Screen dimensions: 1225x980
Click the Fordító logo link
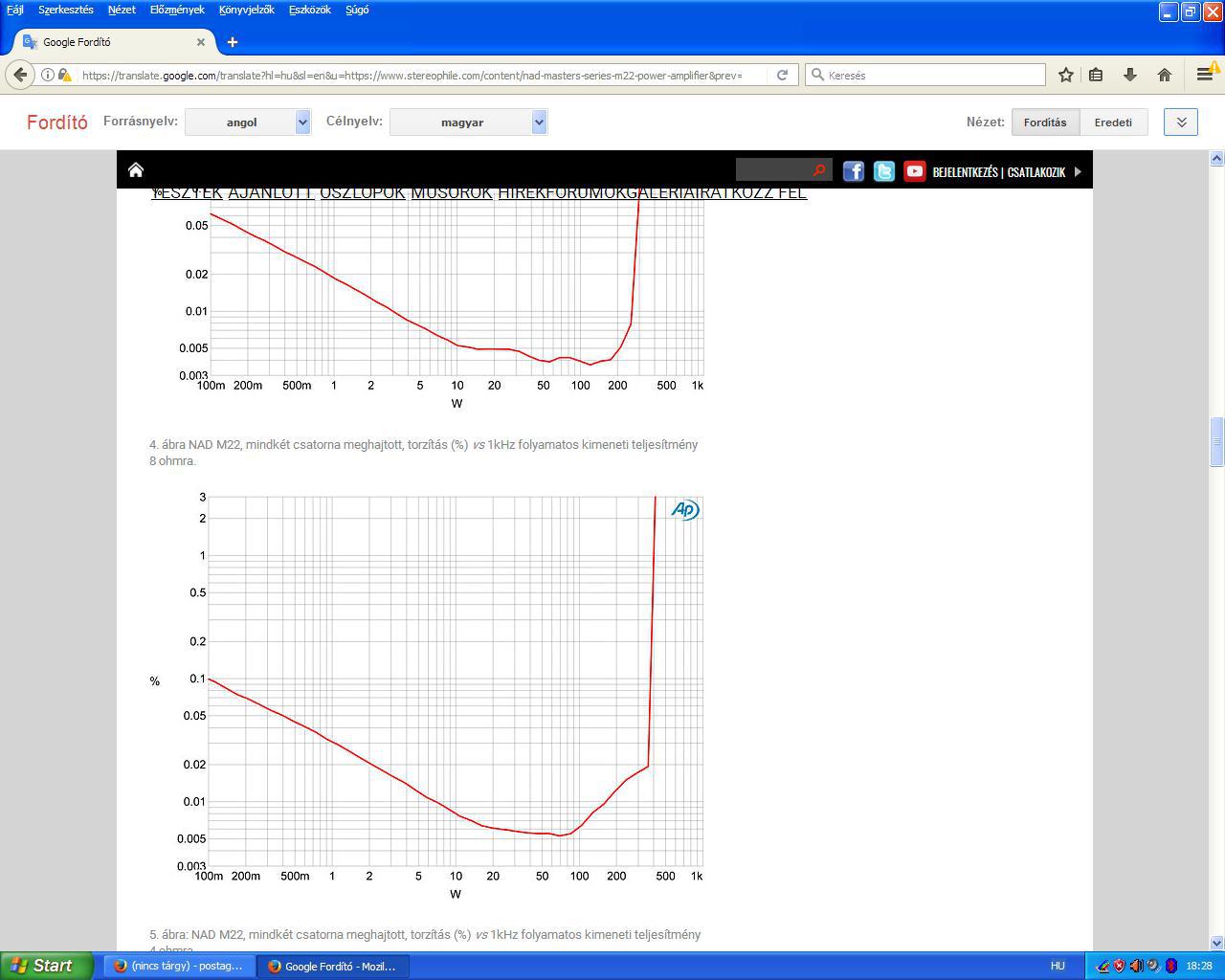(x=57, y=122)
